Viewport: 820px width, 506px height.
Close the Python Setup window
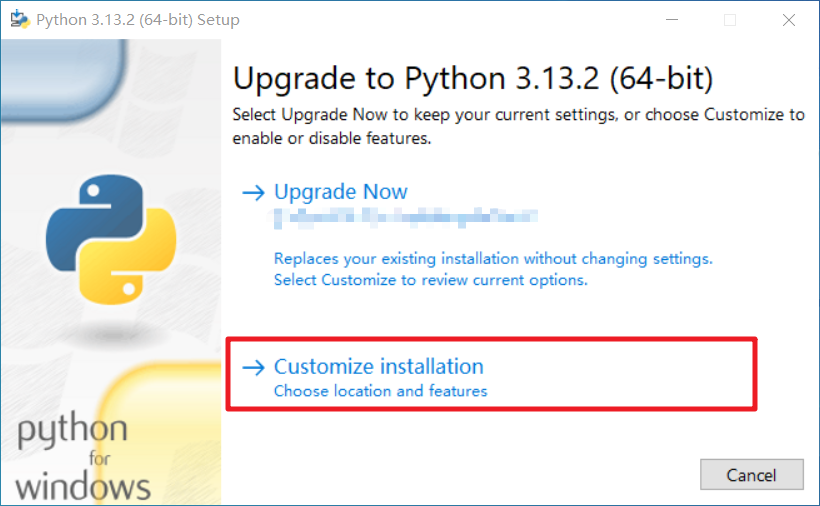tap(789, 20)
